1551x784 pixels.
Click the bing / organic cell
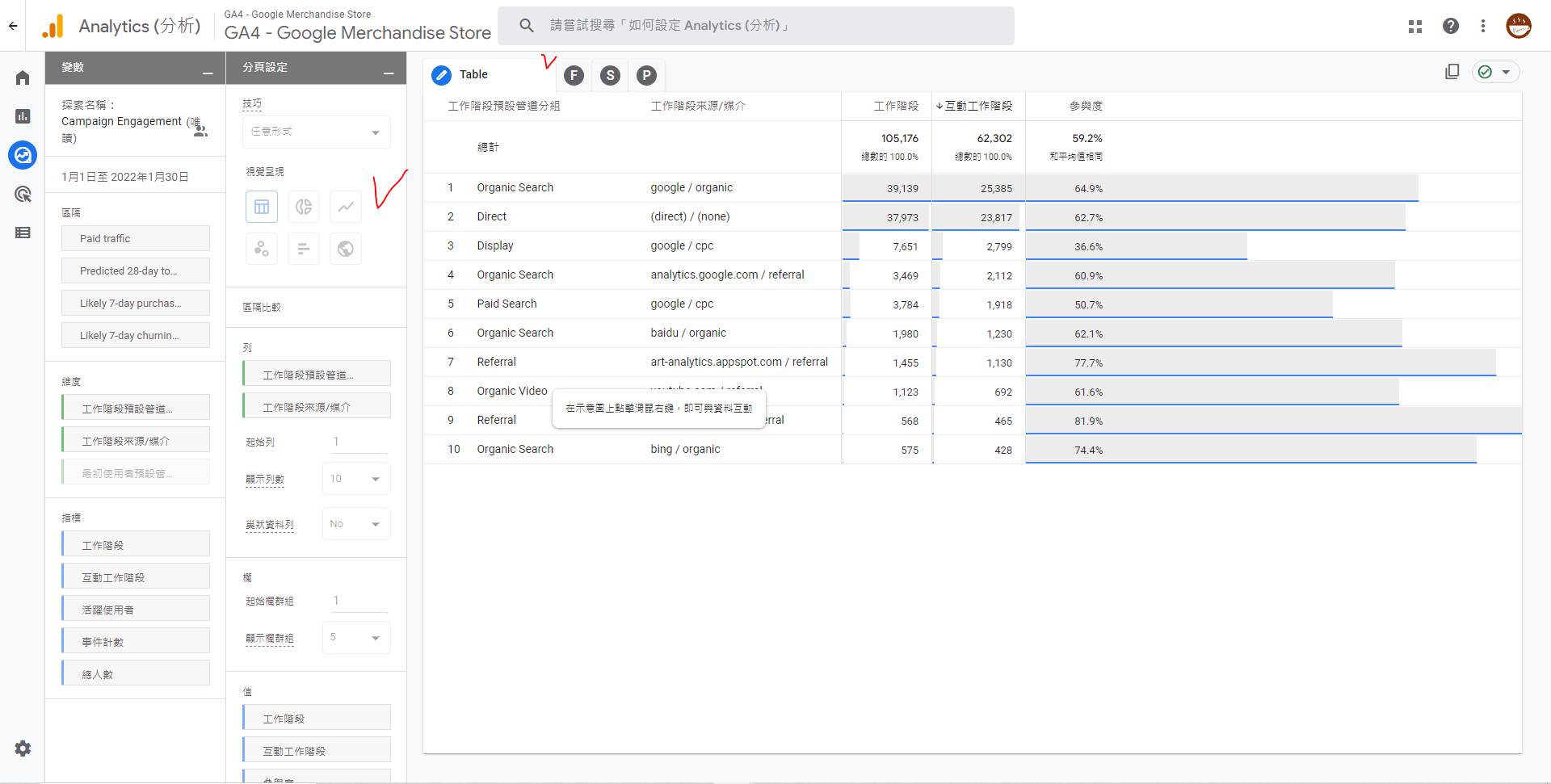pyautogui.click(x=685, y=449)
